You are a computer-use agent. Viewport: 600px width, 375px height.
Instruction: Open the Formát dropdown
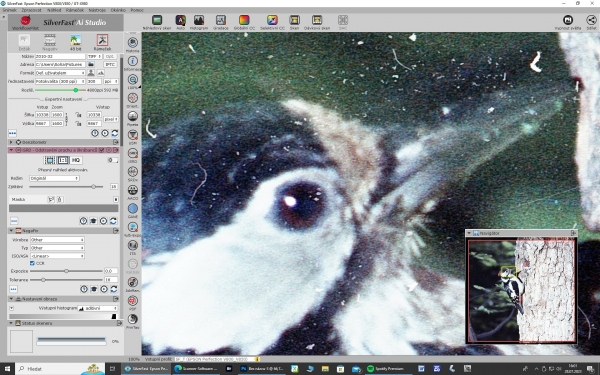click(60, 73)
